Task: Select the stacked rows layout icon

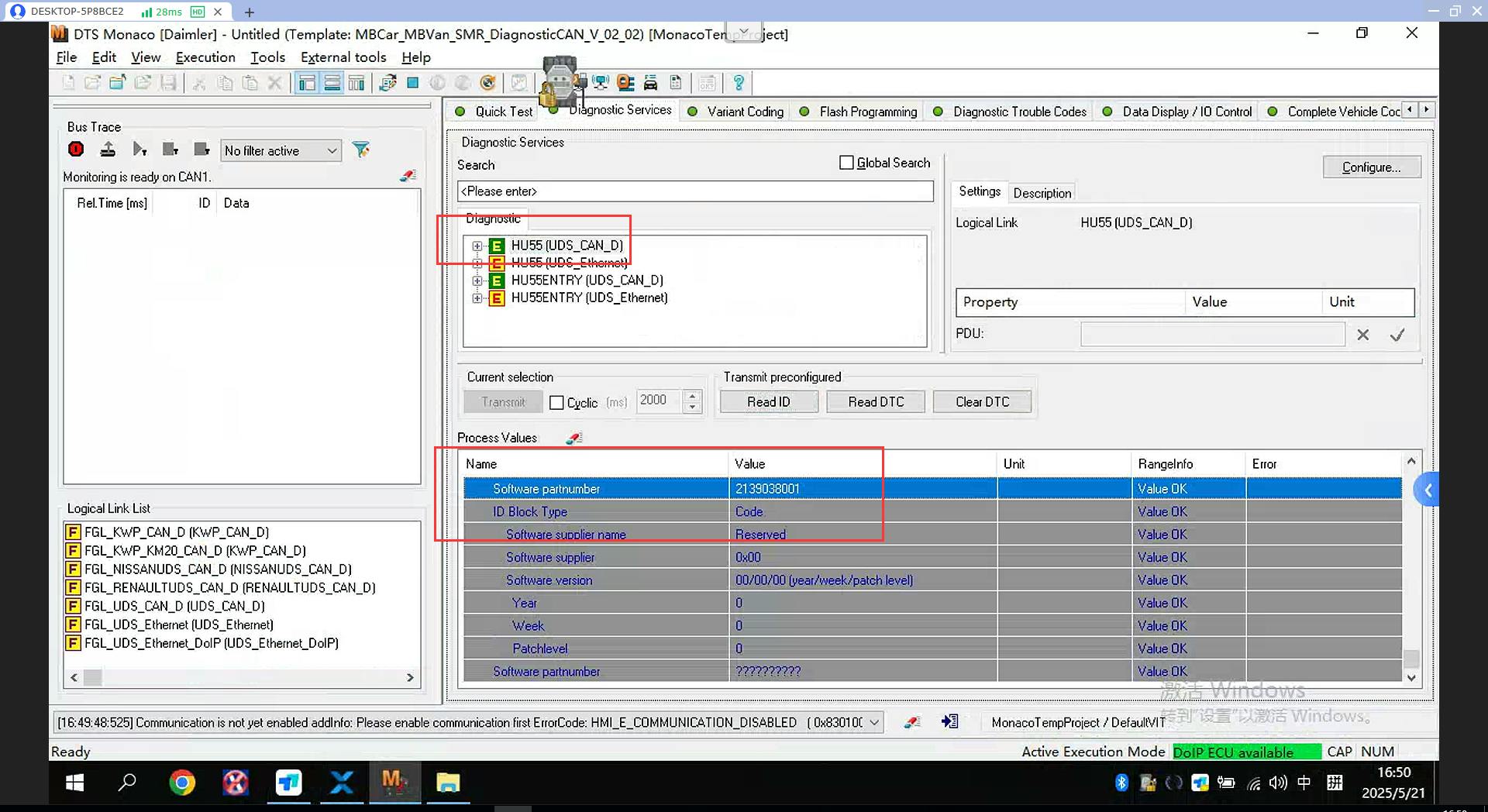Action: [x=332, y=83]
